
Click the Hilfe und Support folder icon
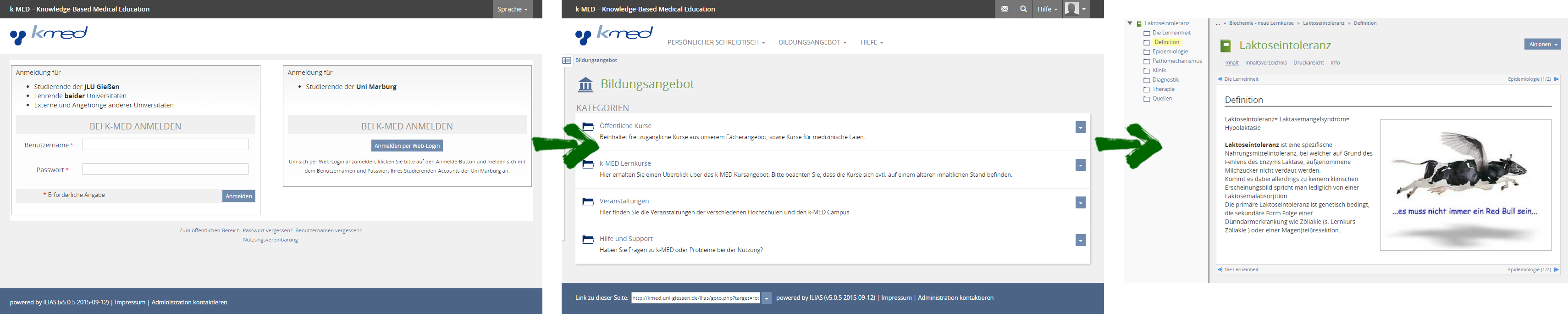coord(588,240)
